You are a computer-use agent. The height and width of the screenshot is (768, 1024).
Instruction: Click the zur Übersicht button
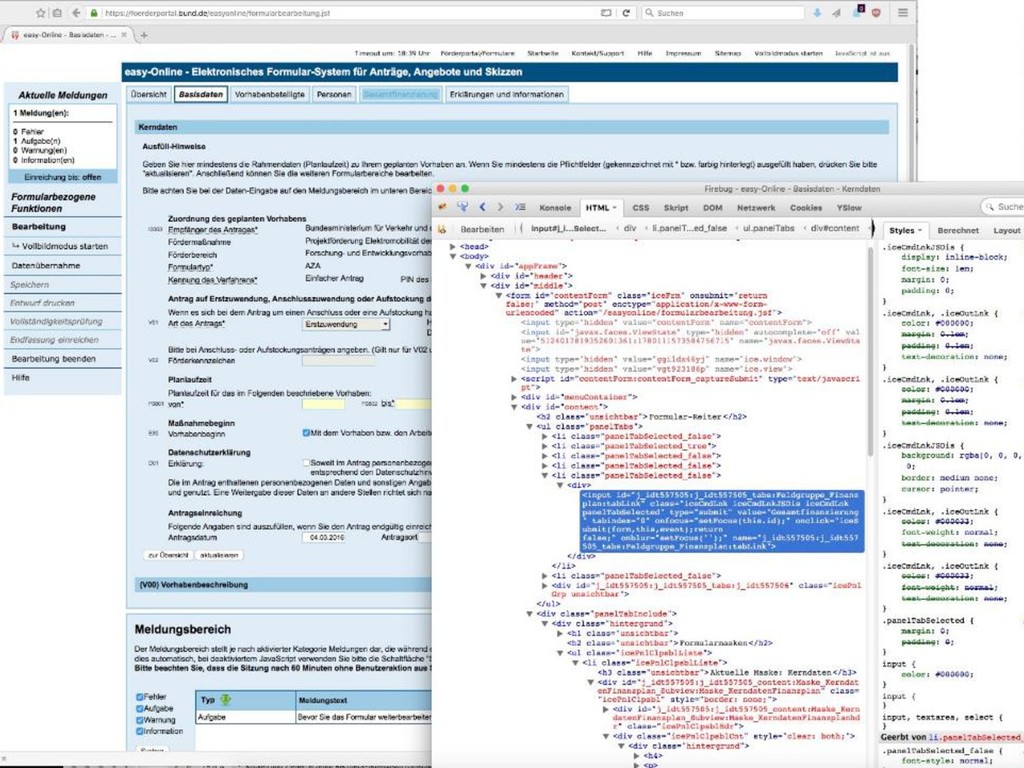coord(166,554)
